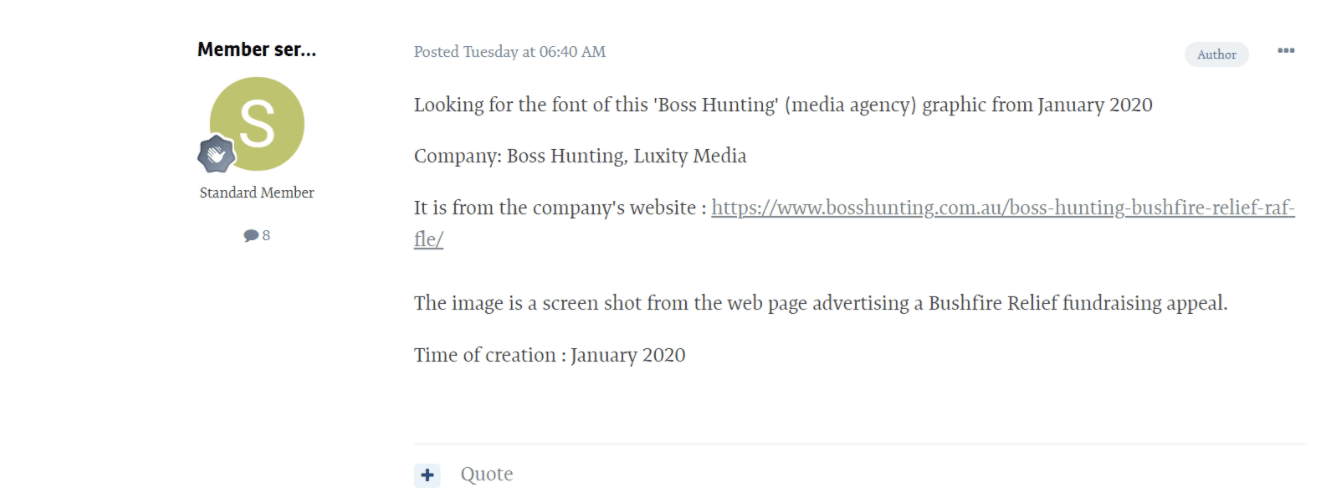The image size is (1334, 498).
Task: Click the speech bubble post count icon
Action: 250,236
